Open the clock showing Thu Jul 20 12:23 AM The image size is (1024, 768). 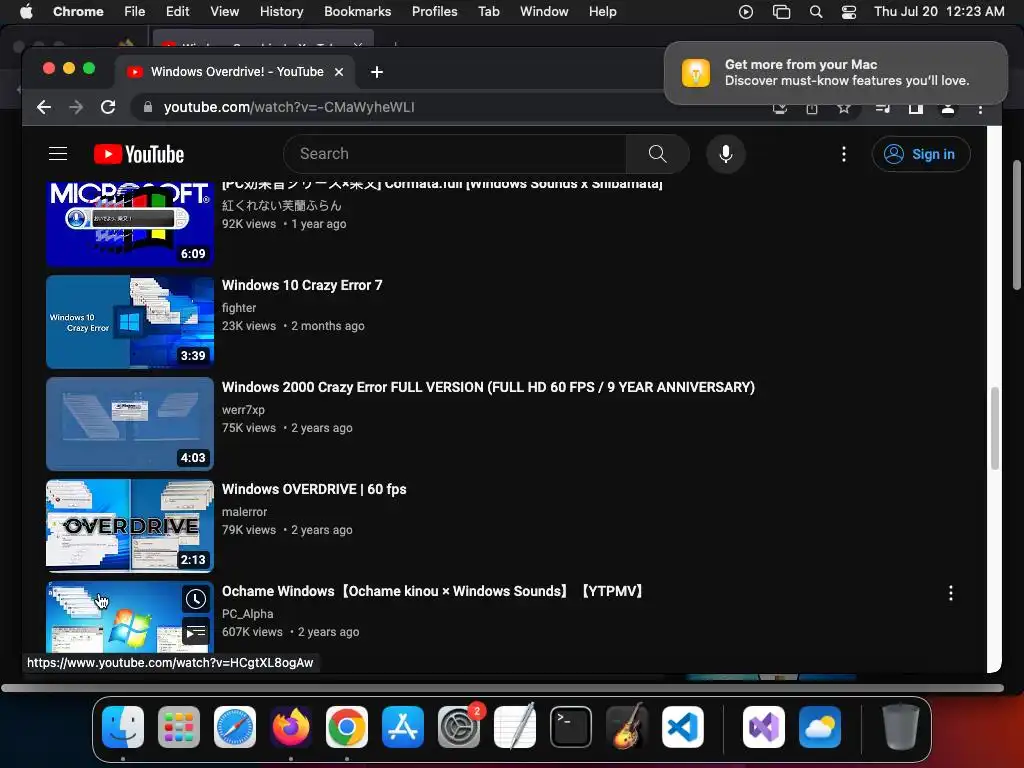coord(939,12)
